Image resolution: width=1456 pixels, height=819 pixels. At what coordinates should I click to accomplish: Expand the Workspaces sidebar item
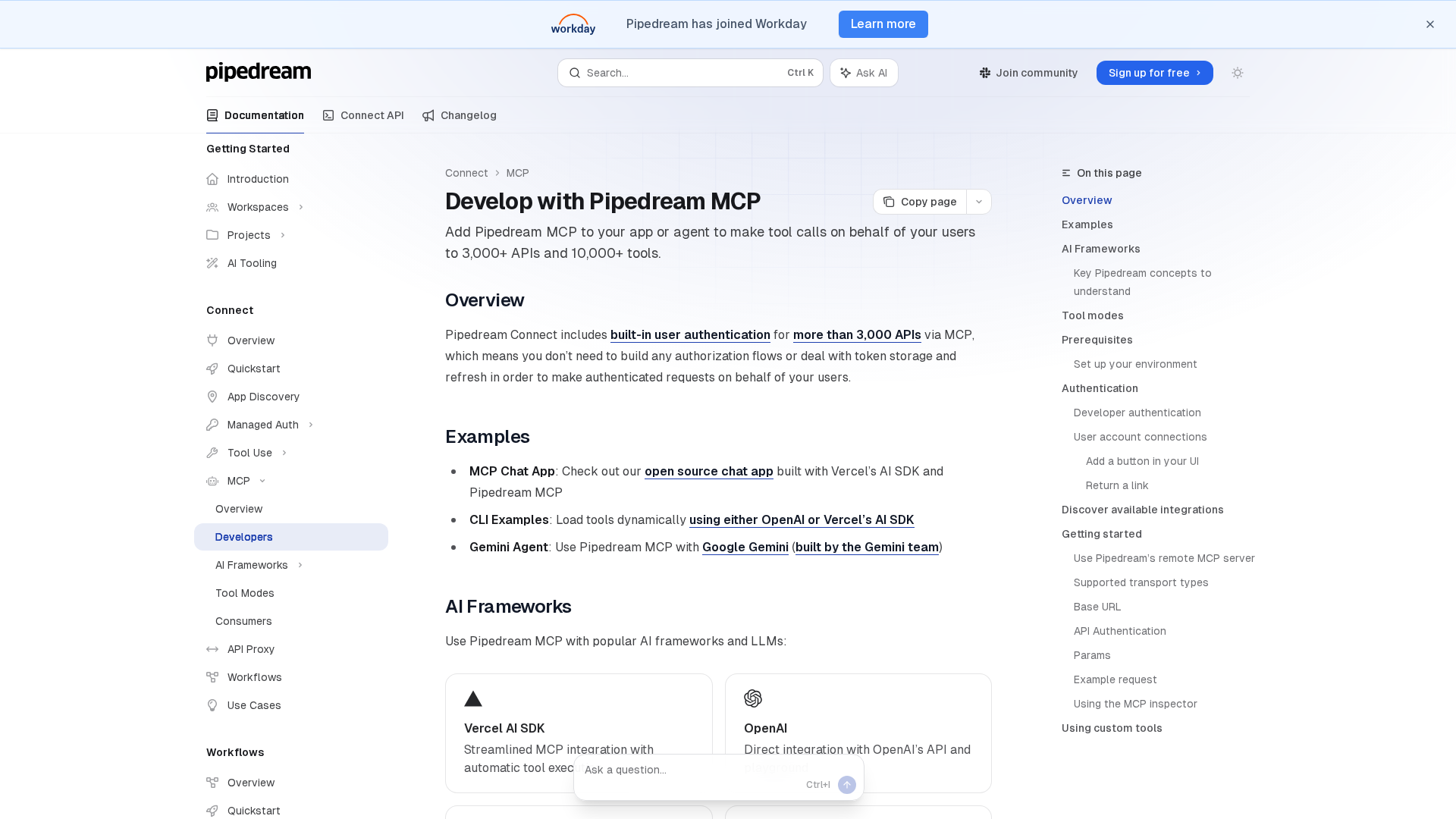(301, 207)
